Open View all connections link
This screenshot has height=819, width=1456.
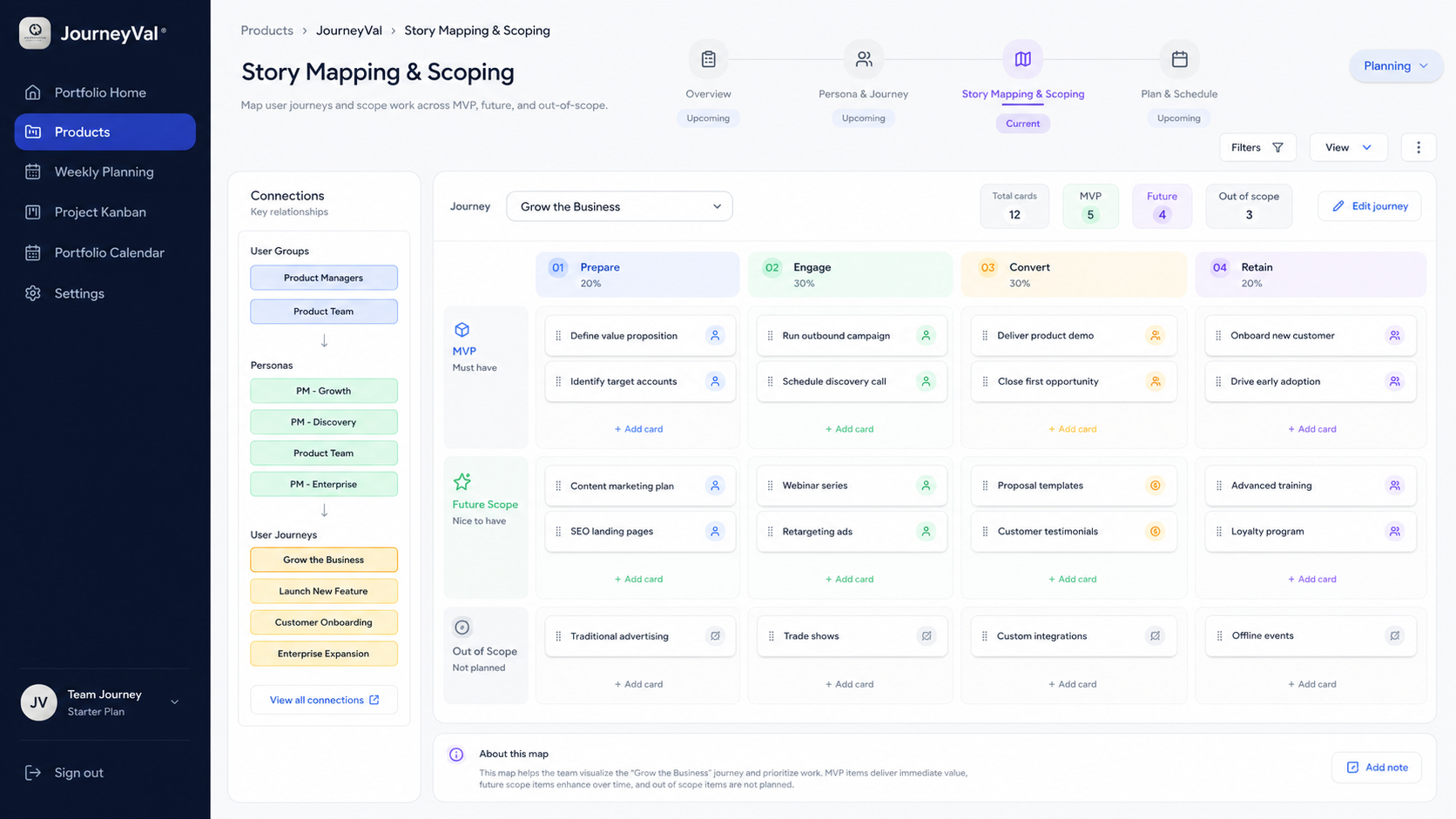324,700
